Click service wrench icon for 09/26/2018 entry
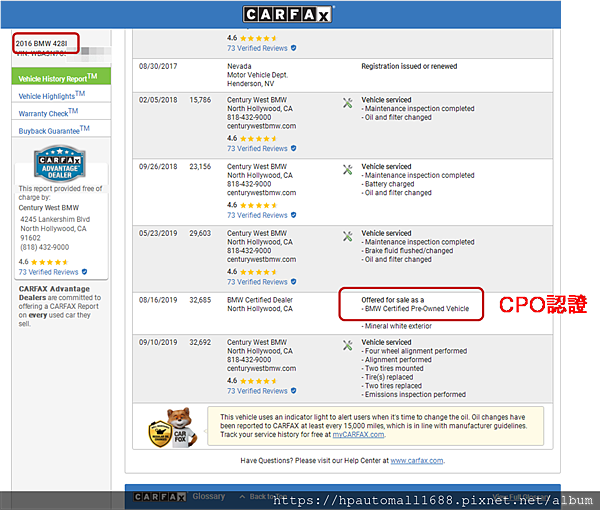600x510 pixels. (347, 169)
